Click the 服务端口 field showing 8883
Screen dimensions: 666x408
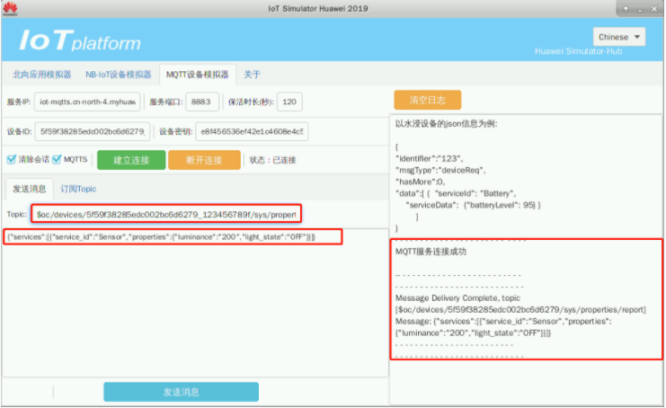click(202, 102)
